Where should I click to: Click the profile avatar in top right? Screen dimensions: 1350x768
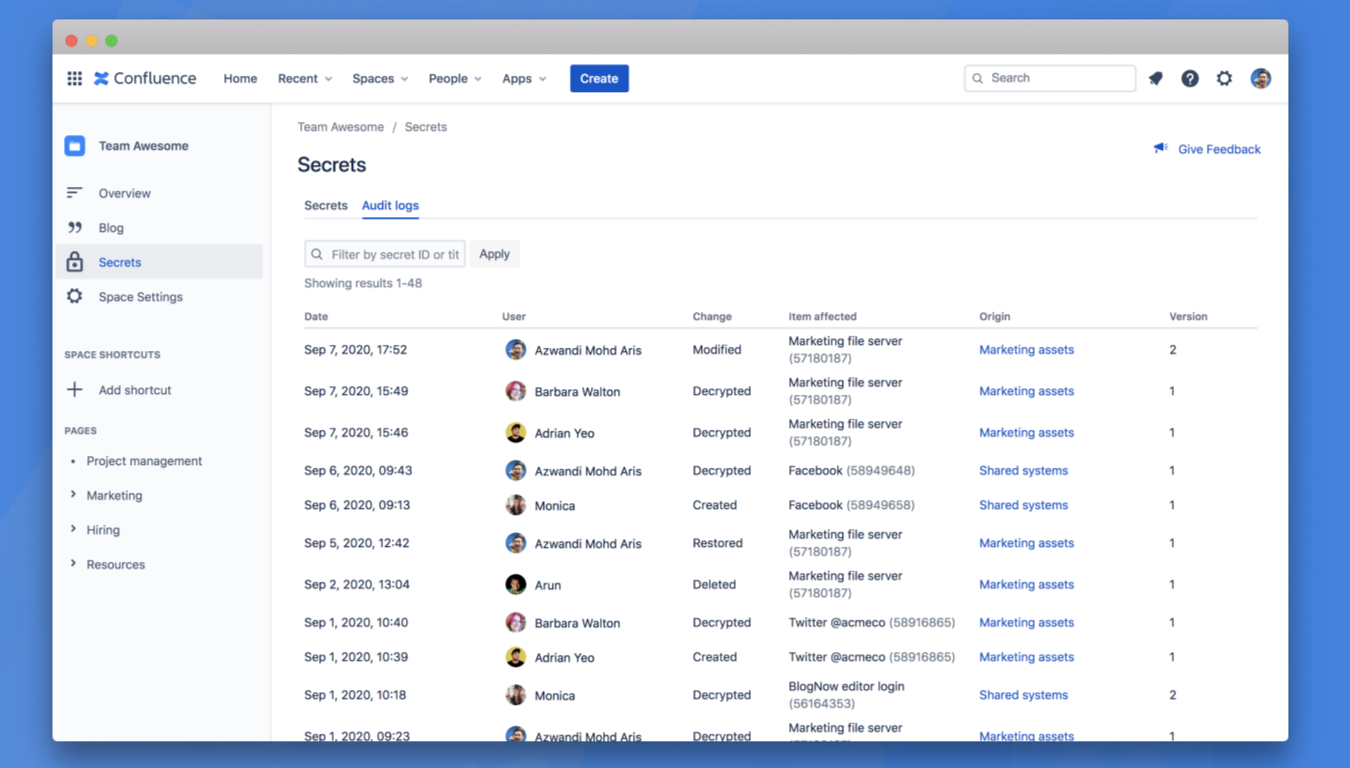[1260, 78]
